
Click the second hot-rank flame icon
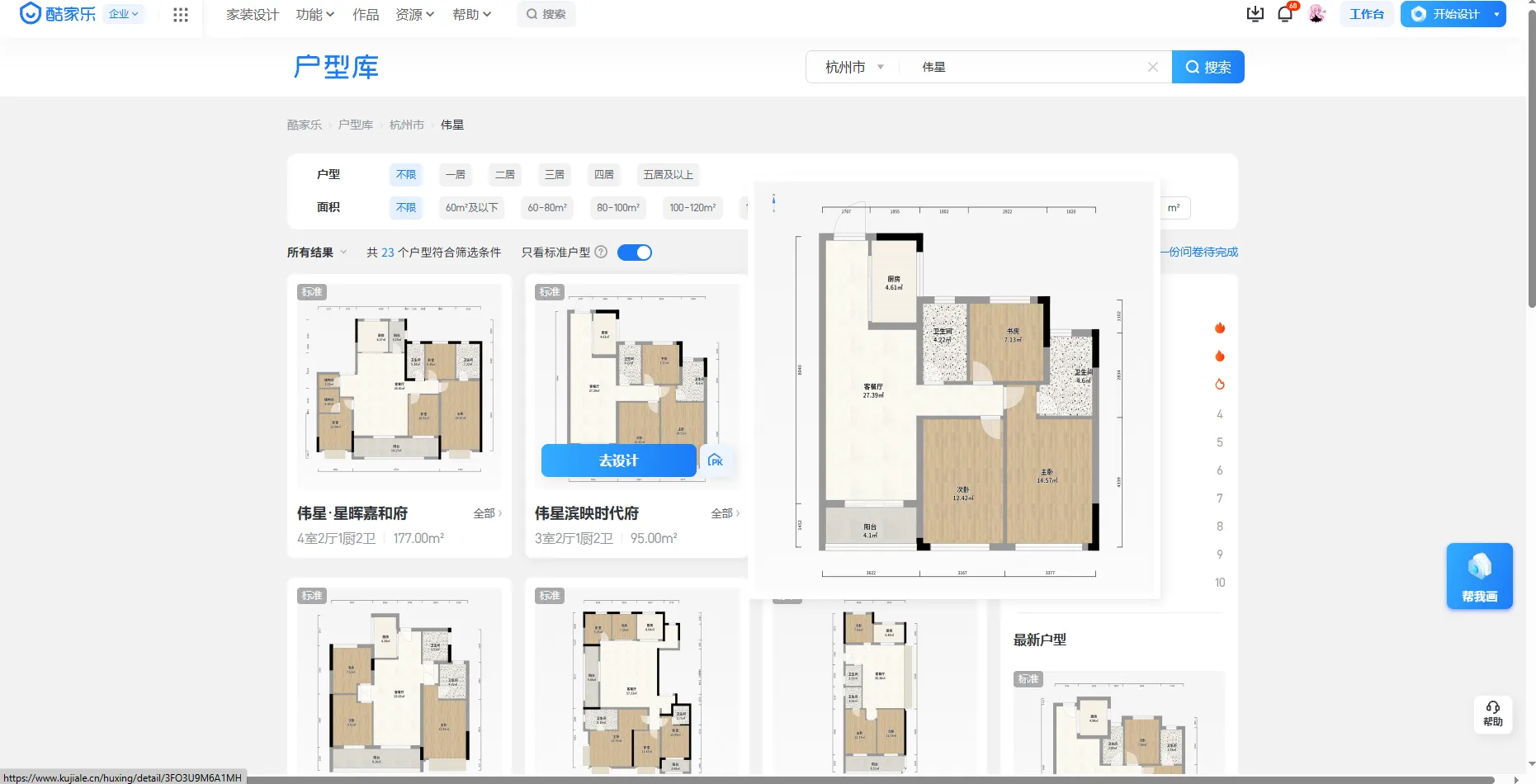(1220, 357)
